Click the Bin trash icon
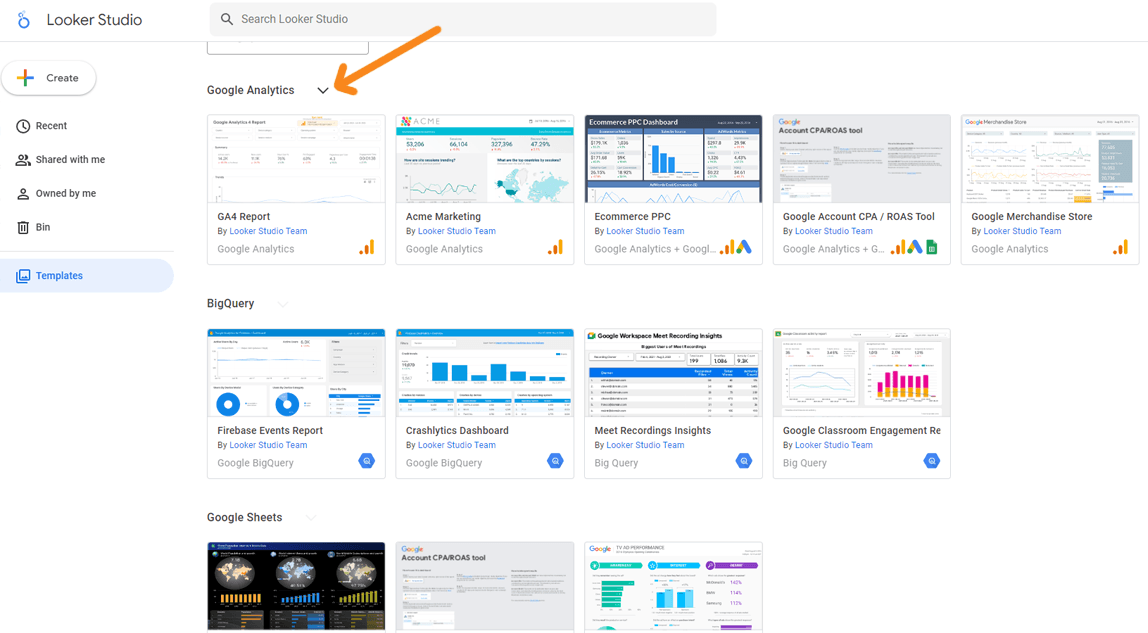The height and width of the screenshot is (633, 1148). pyautogui.click(x=23, y=227)
